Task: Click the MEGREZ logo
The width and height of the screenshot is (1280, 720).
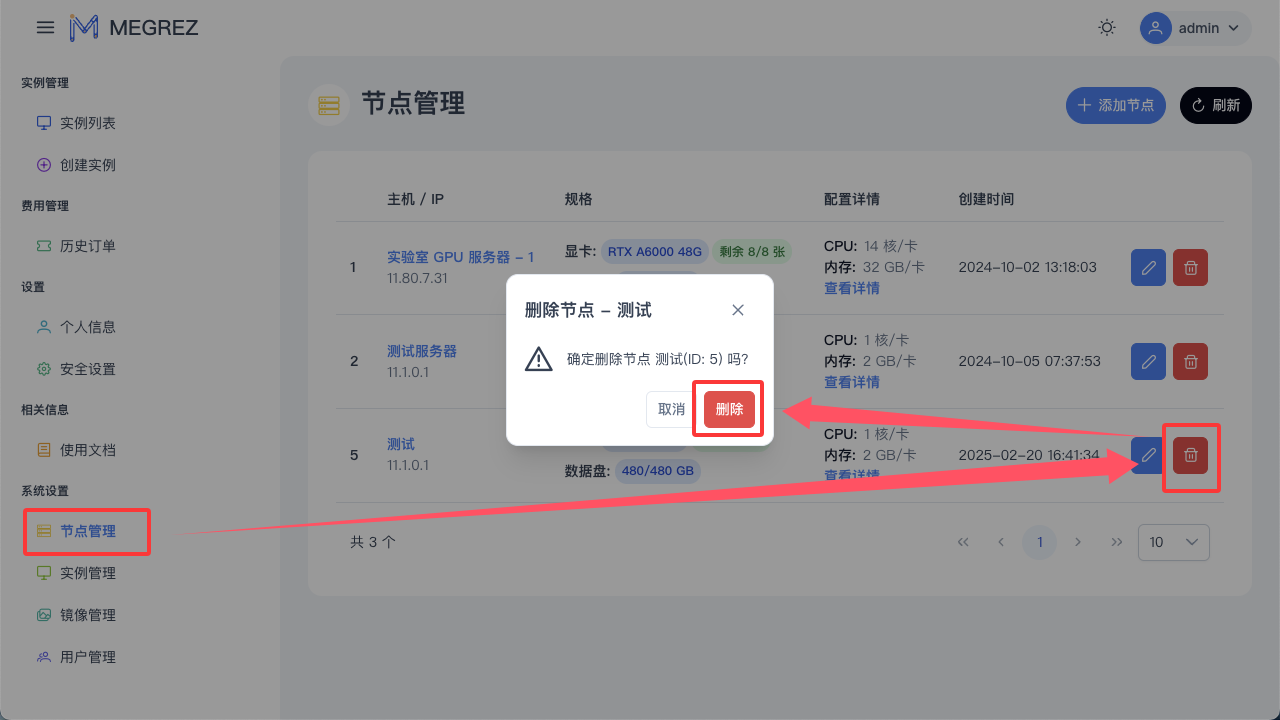Action: [134, 28]
